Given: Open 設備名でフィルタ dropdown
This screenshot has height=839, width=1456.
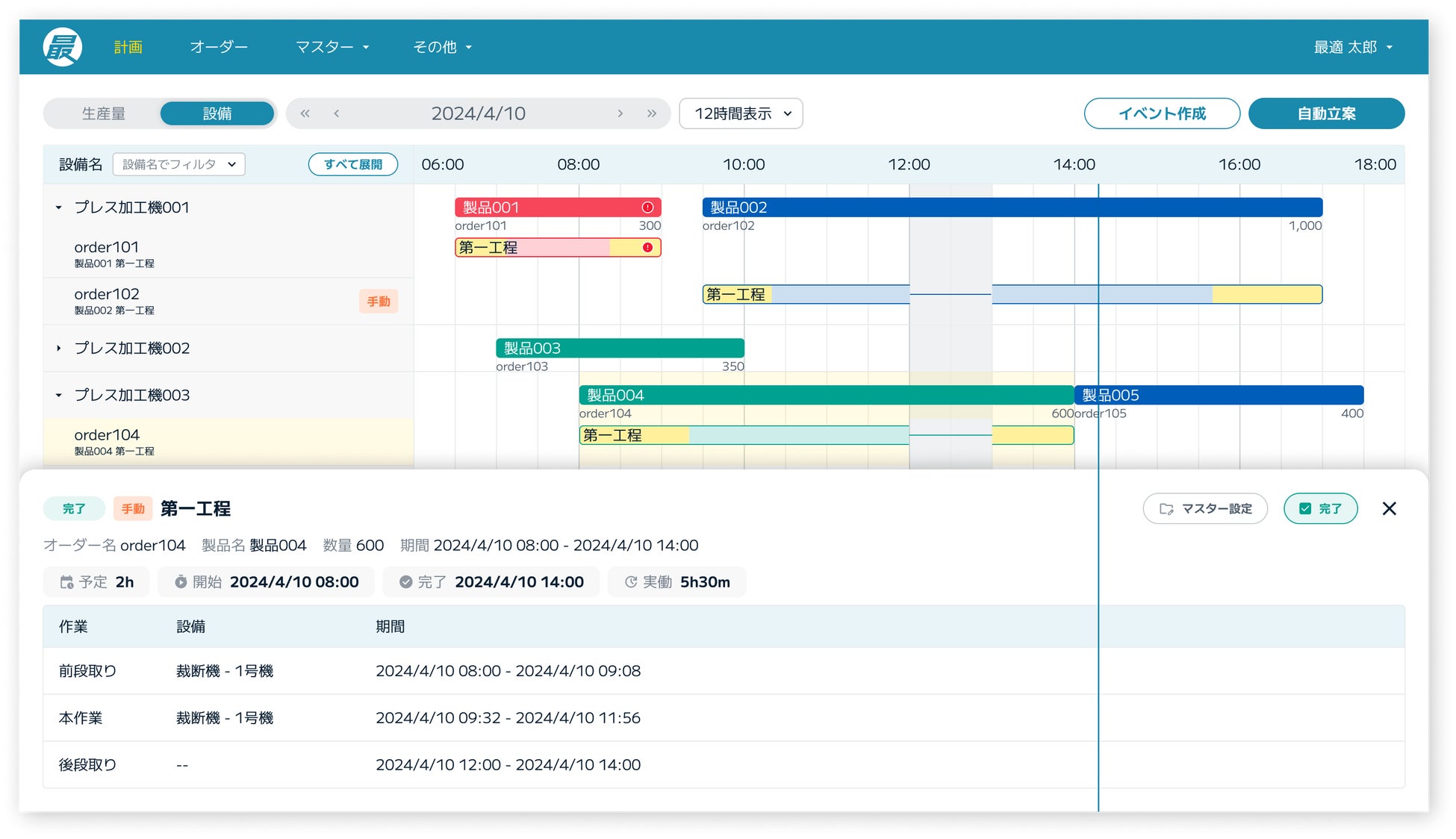Looking at the screenshot, I should pyautogui.click(x=178, y=164).
